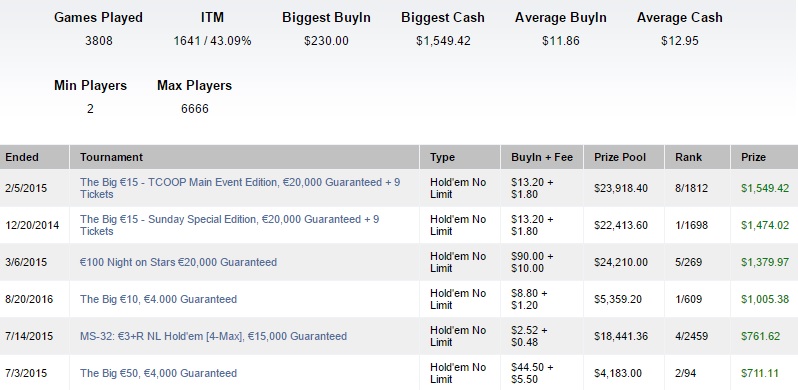
Task: Select the 2/5/2015 ended date cell
Action: (34, 188)
